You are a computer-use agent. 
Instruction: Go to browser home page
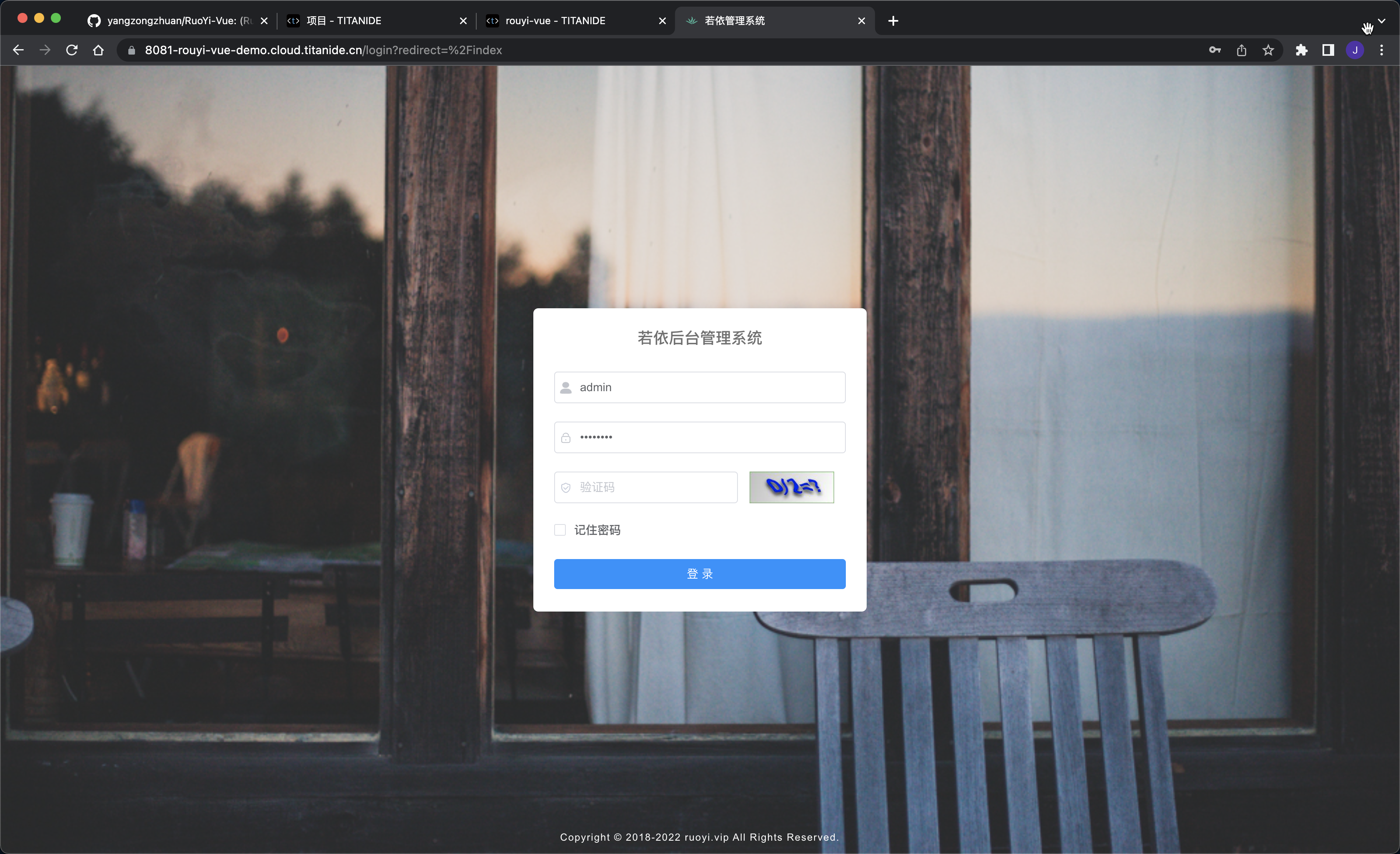click(x=98, y=50)
